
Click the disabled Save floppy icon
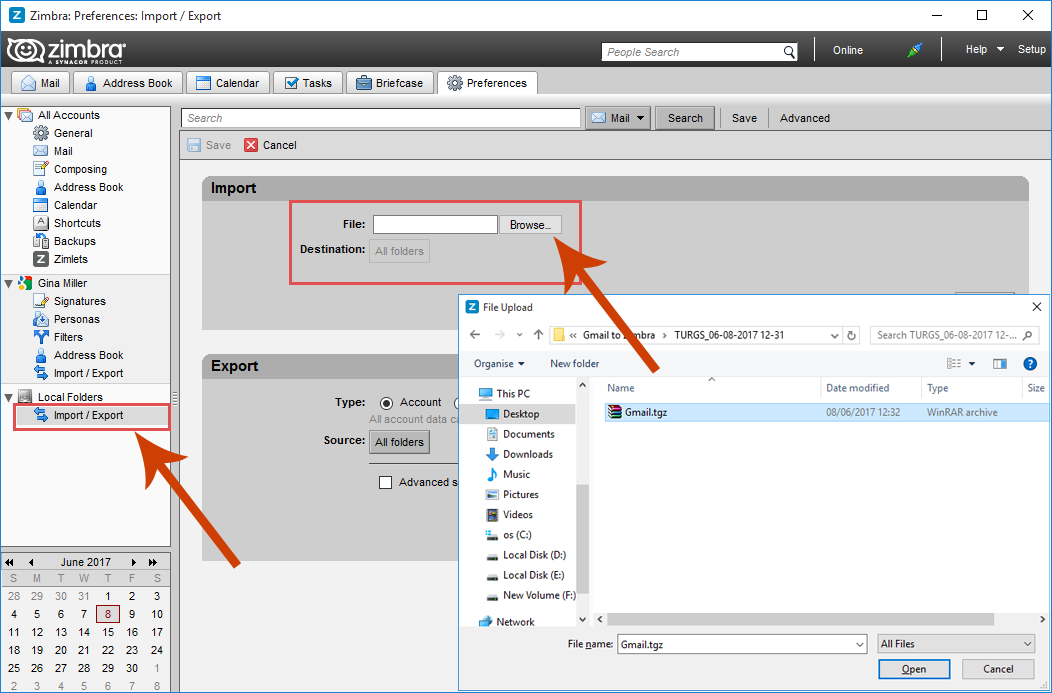pyautogui.click(x=194, y=145)
